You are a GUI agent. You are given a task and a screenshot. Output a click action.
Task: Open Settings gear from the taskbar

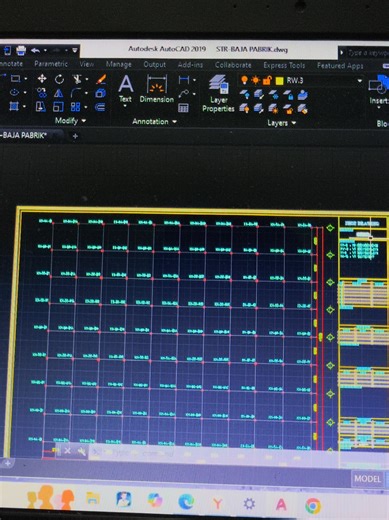point(249,504)
